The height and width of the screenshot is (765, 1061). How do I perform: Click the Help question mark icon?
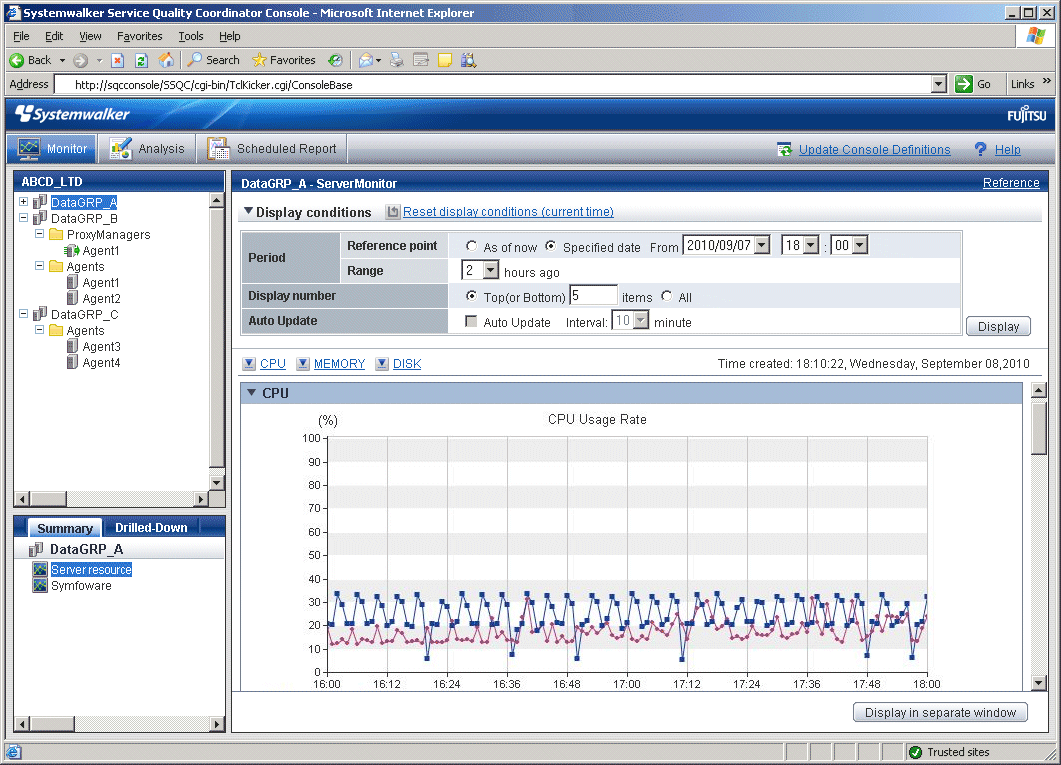click(x=980, y=149)
